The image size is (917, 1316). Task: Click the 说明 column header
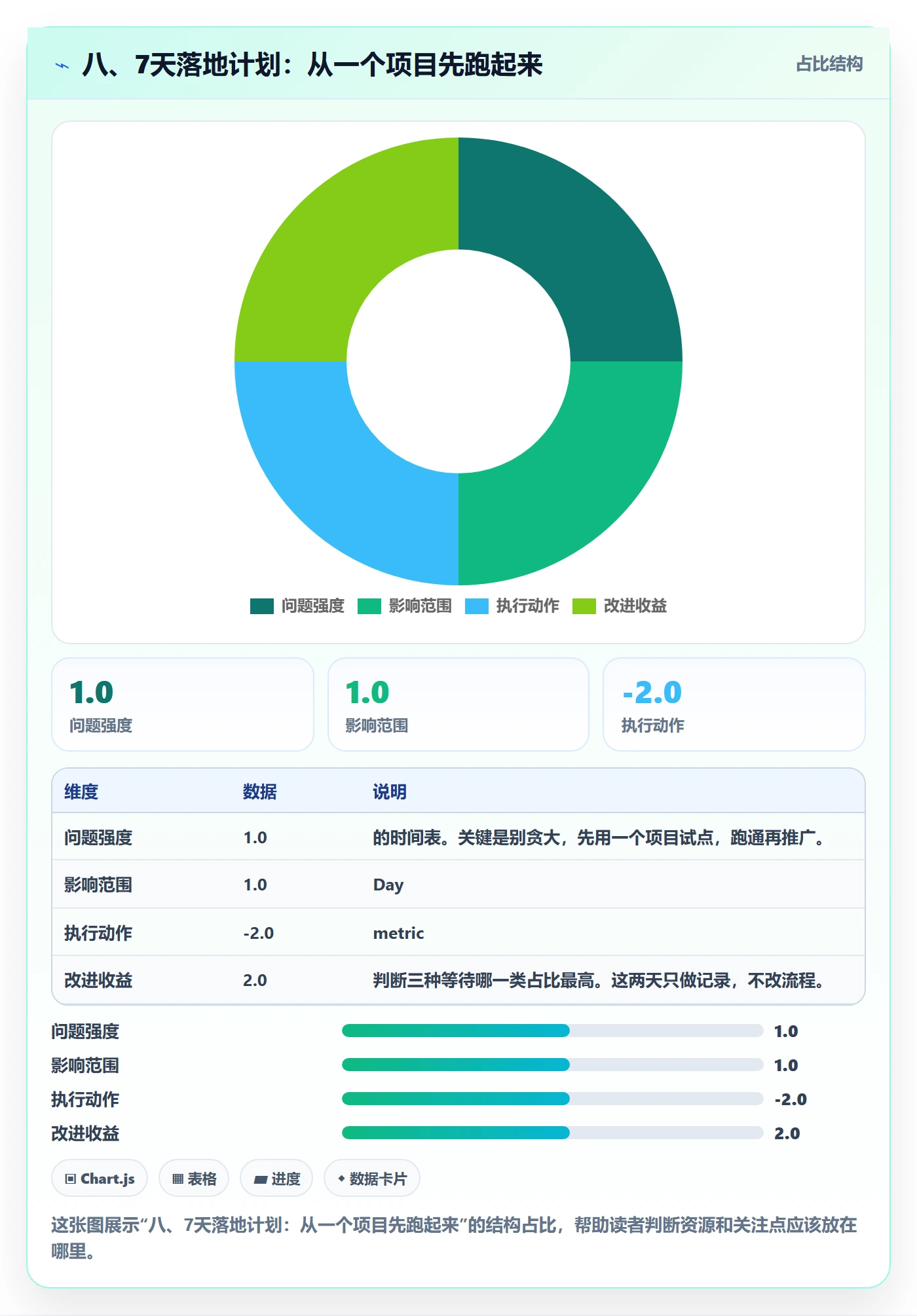pos(390,792)
